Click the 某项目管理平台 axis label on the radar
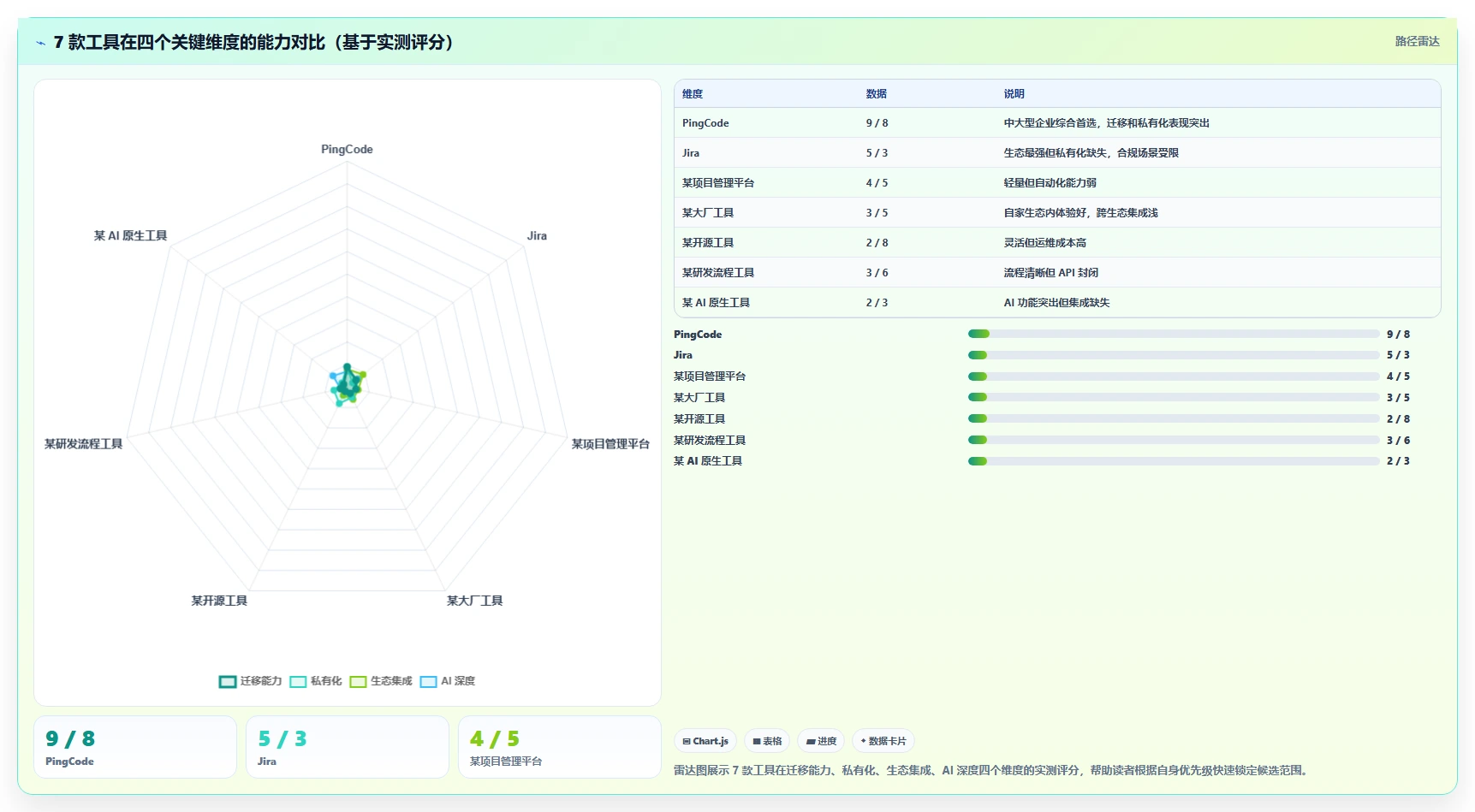Viewport: 1475px width, 812px height. [610, 443]
